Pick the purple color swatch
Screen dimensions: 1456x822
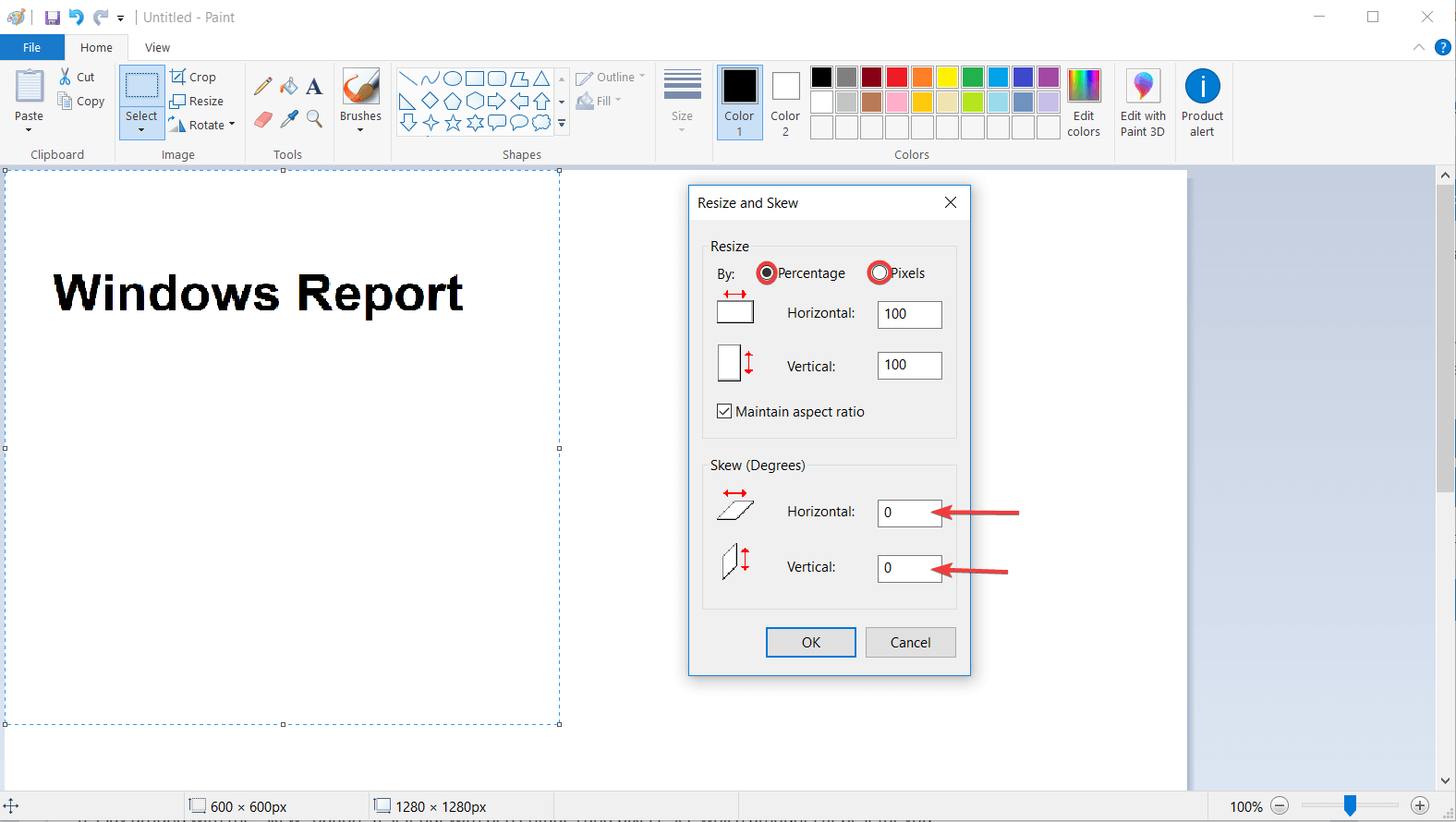pos(1048,77)
